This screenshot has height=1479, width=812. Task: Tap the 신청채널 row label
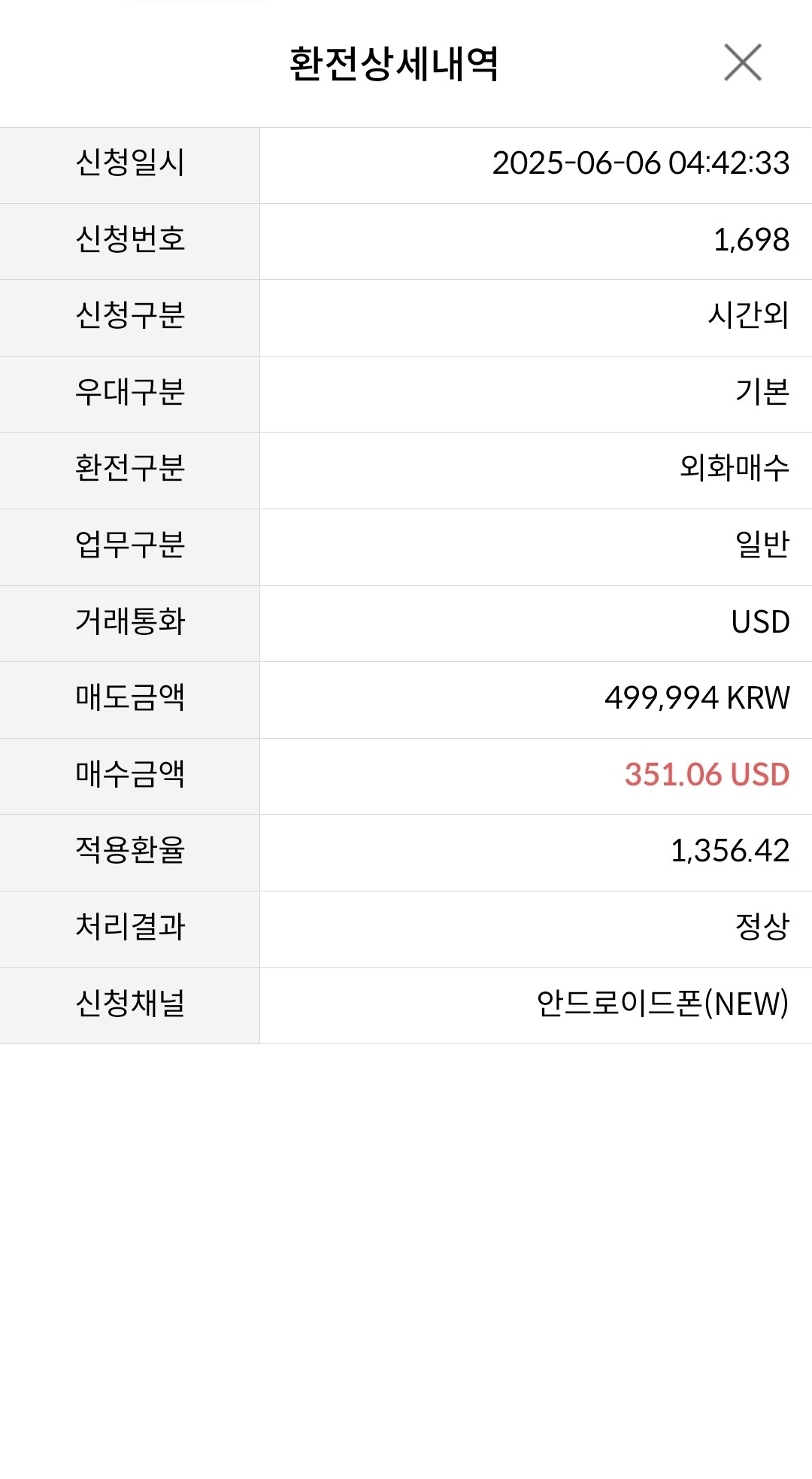click(130, 1004)
